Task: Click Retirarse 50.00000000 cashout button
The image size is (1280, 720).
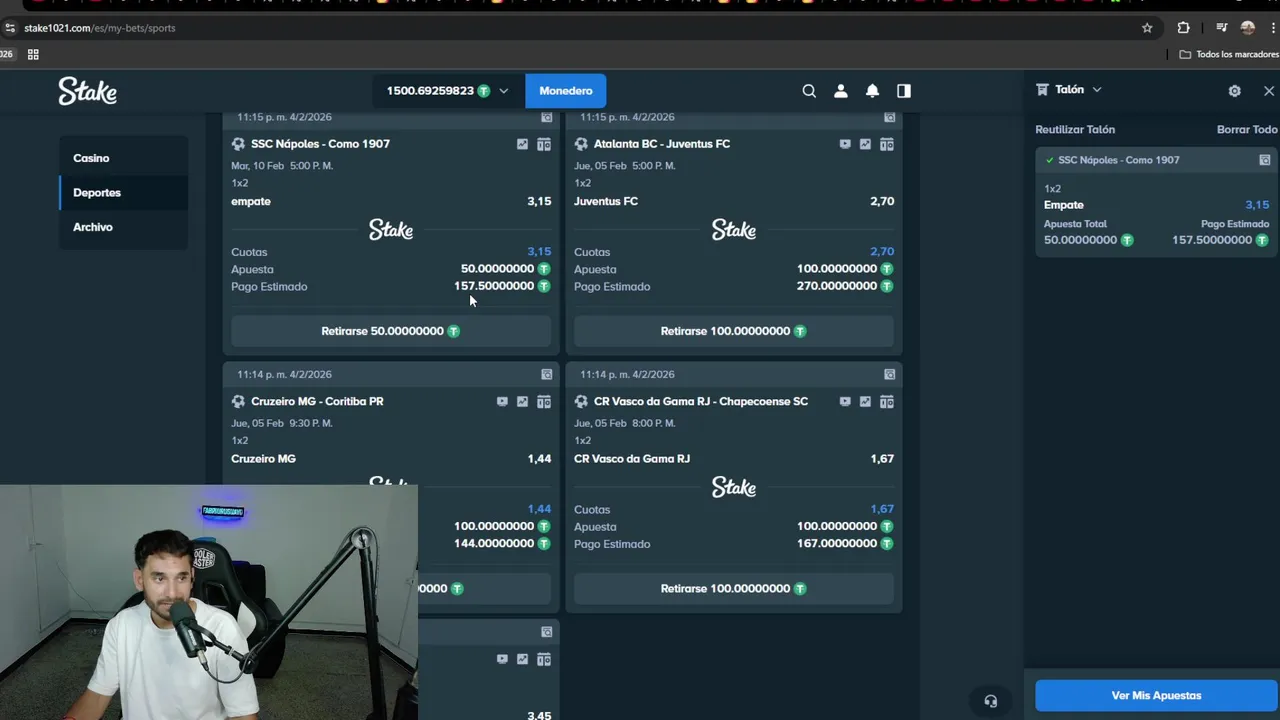Action: [x=391, y=331]
